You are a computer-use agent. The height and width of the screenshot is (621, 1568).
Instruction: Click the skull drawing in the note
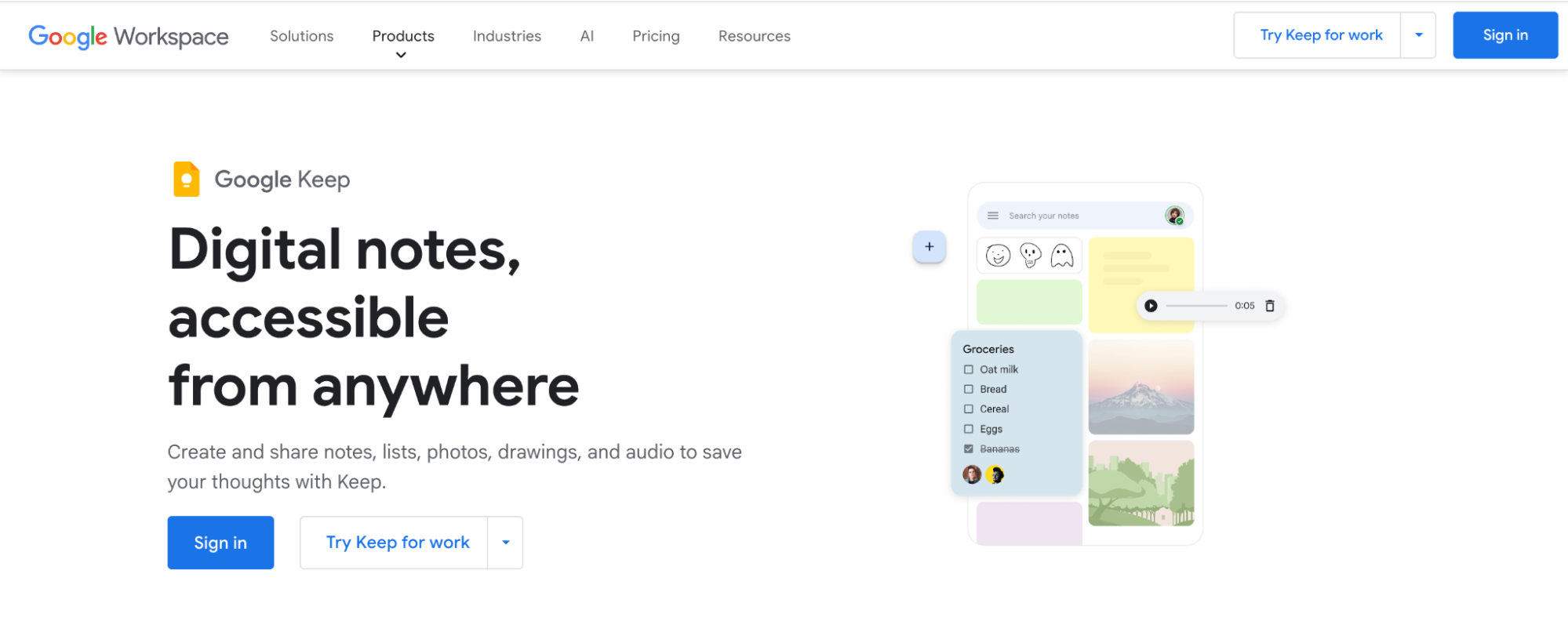1031,255
